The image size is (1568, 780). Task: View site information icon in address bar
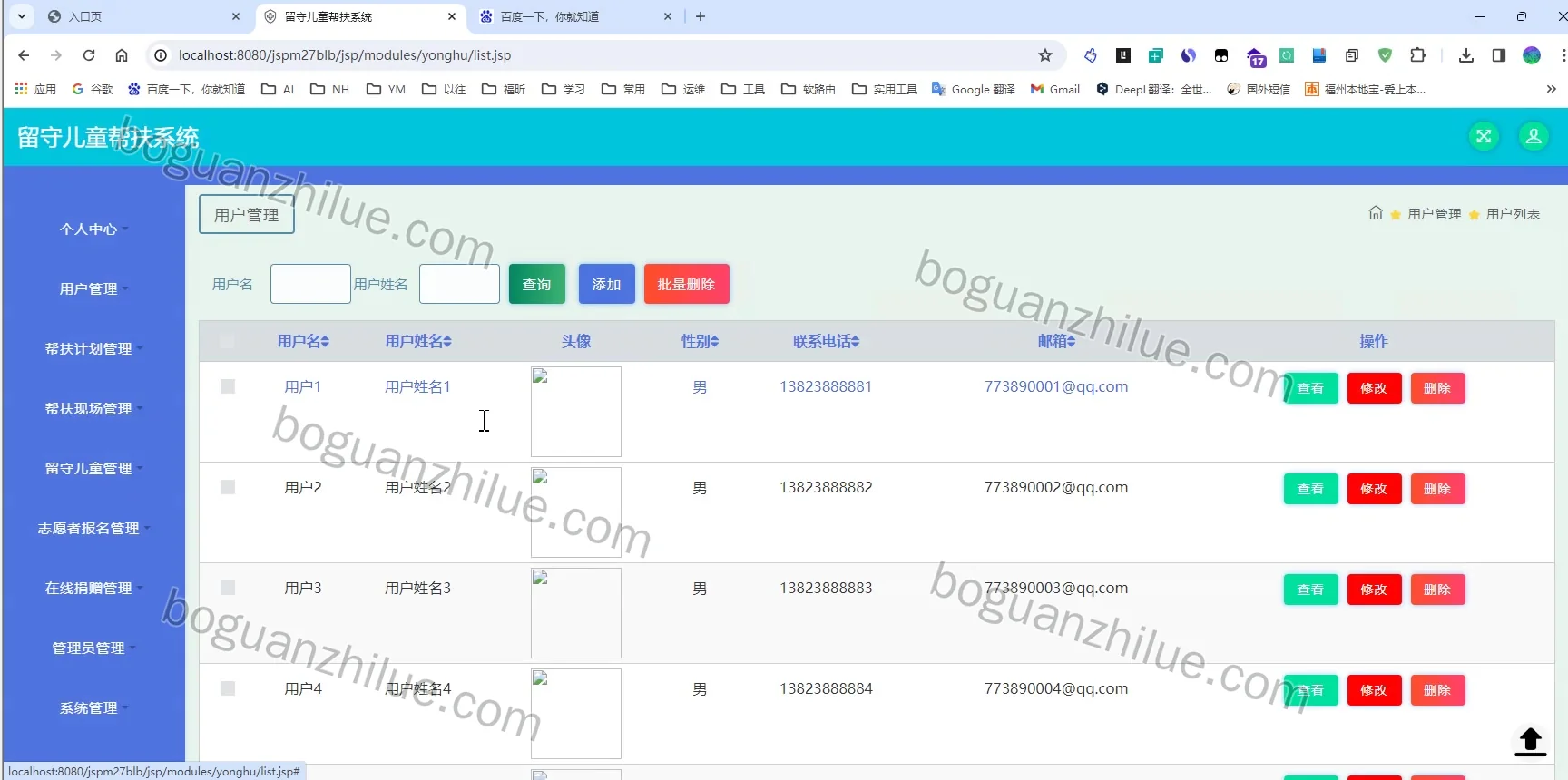[161, 55]
